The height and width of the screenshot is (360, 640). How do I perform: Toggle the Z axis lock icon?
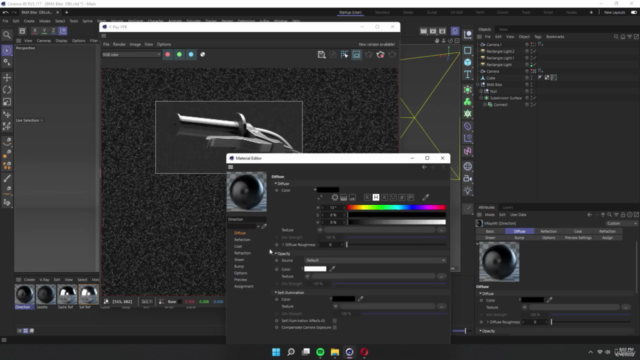pyautogui.click(x=53, y=31)
